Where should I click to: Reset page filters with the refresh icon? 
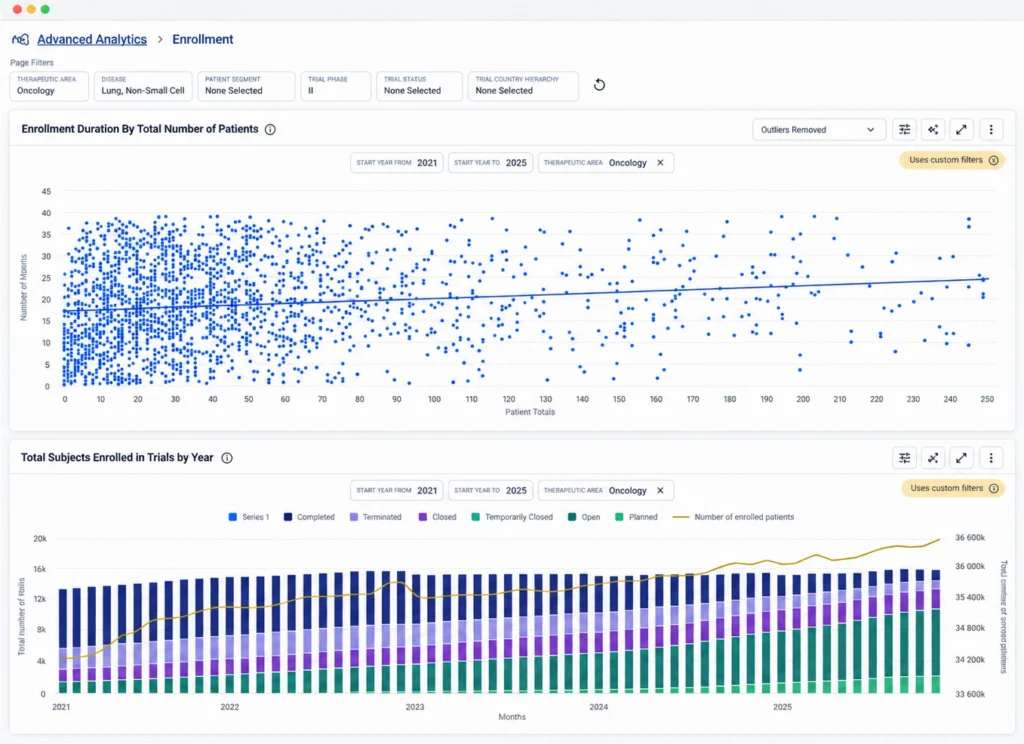[x=599, y=85]
